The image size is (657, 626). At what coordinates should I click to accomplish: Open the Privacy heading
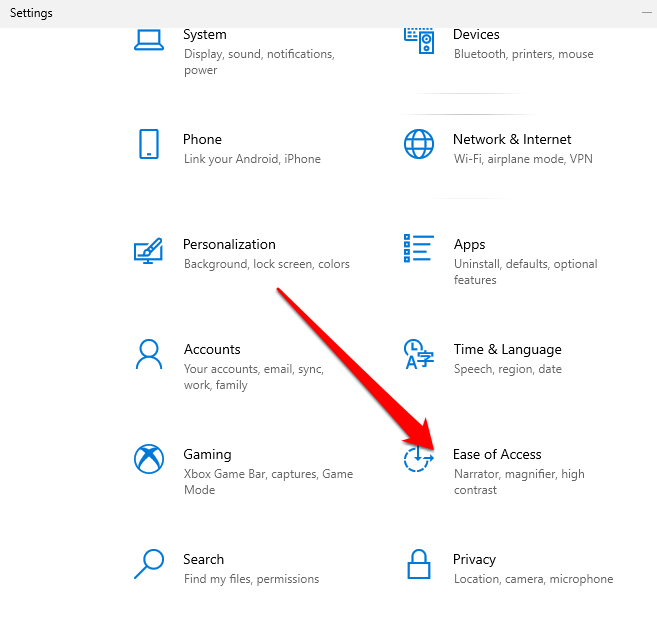(x=474, y=560)
